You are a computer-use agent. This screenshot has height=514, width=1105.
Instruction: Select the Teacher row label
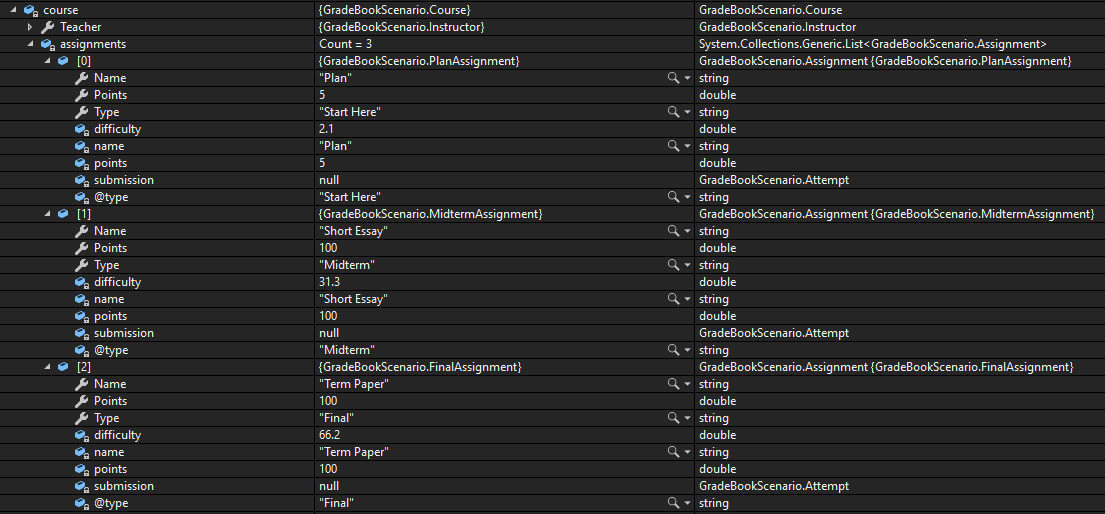coord(80,27)
